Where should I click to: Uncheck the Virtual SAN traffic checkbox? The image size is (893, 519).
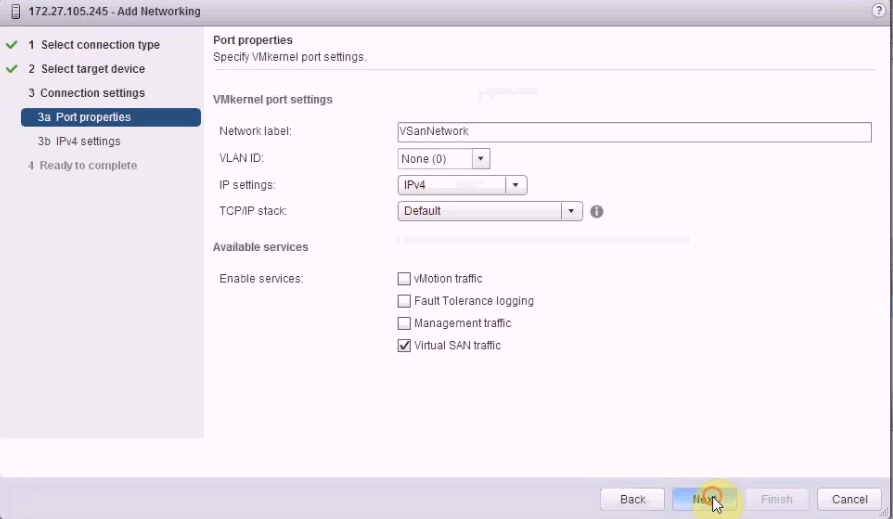point(405,346)
